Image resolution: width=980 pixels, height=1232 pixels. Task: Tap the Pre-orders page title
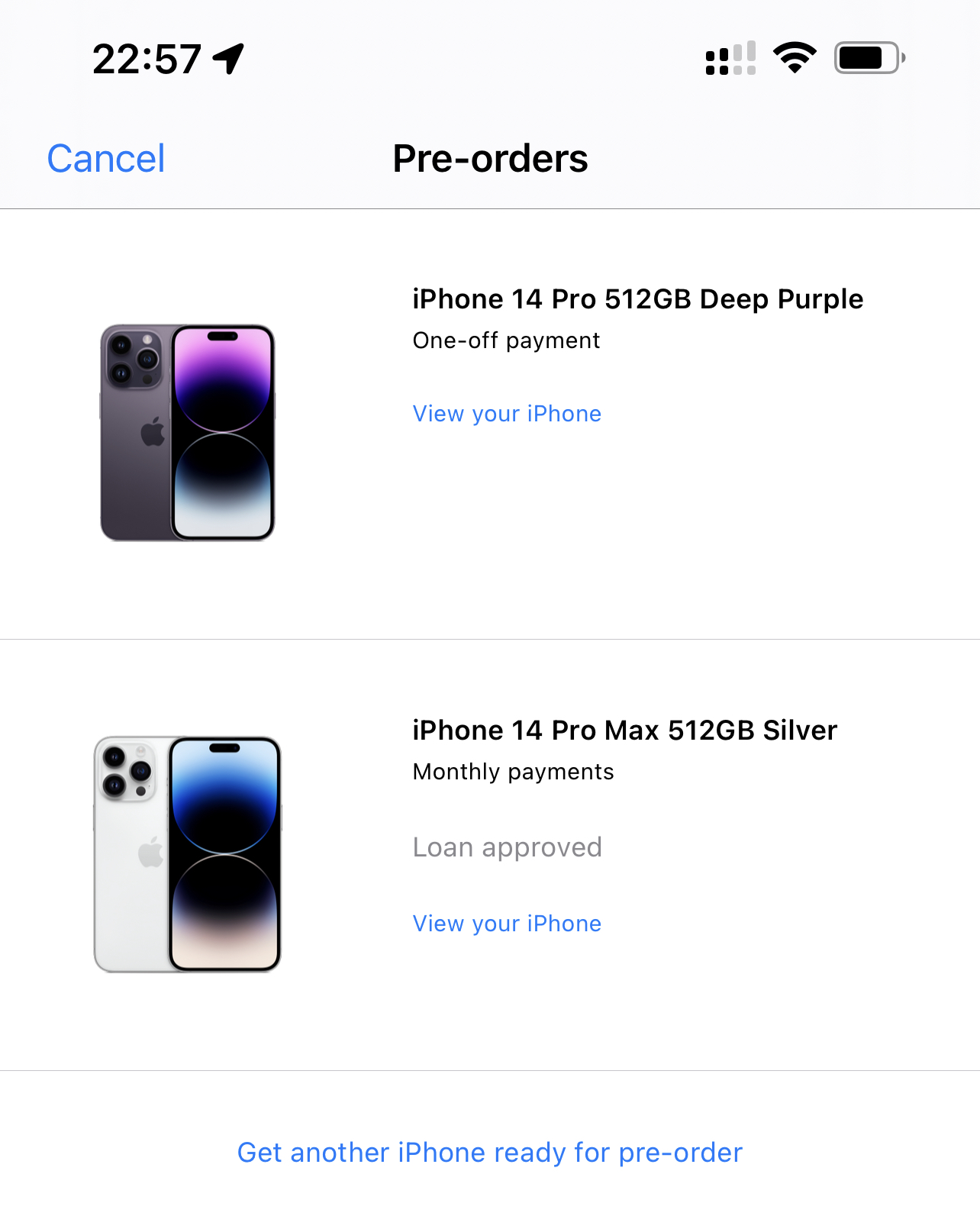pos(490,159)
